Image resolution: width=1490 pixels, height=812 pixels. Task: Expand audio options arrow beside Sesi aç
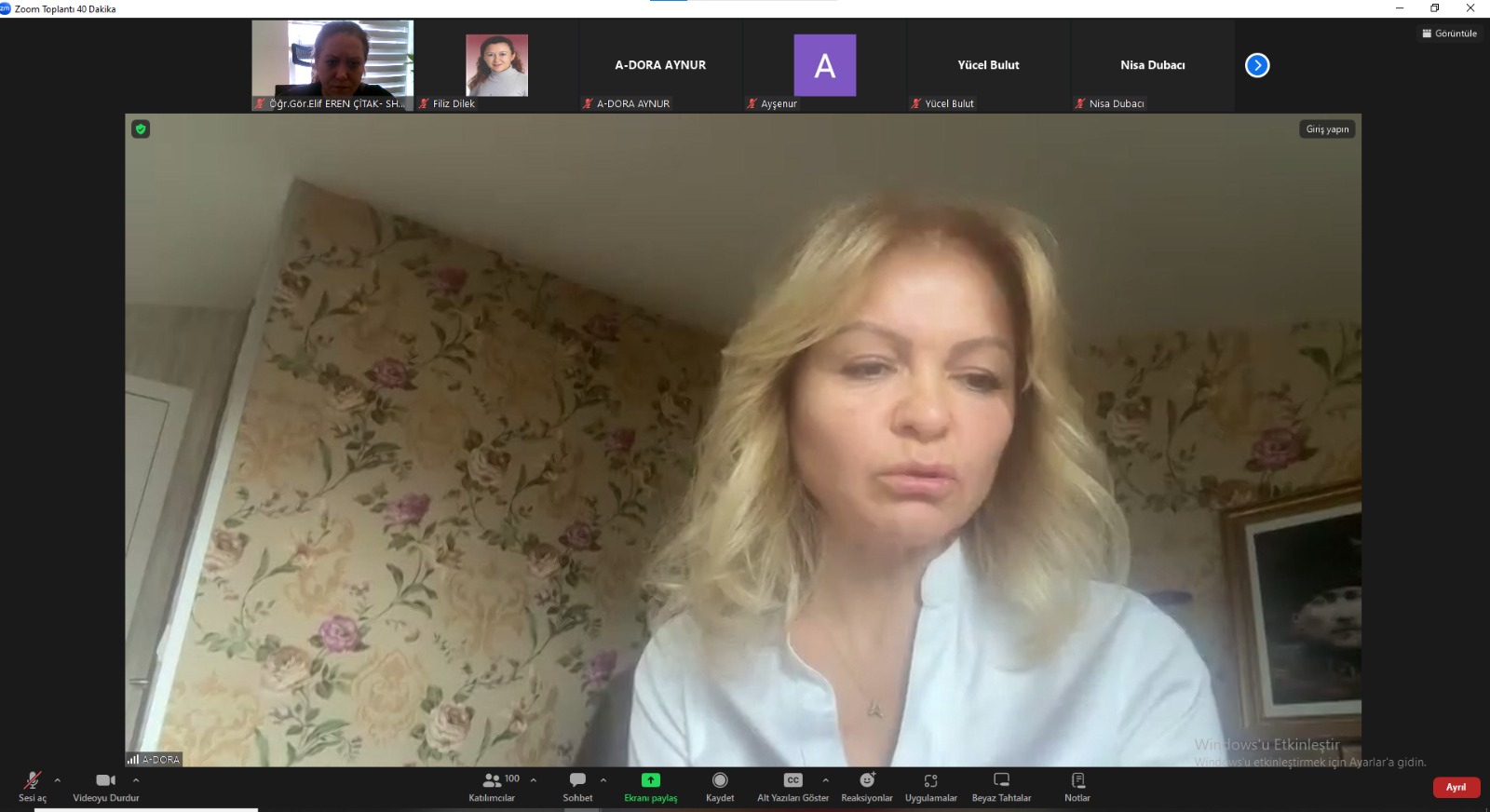[58, 780]
